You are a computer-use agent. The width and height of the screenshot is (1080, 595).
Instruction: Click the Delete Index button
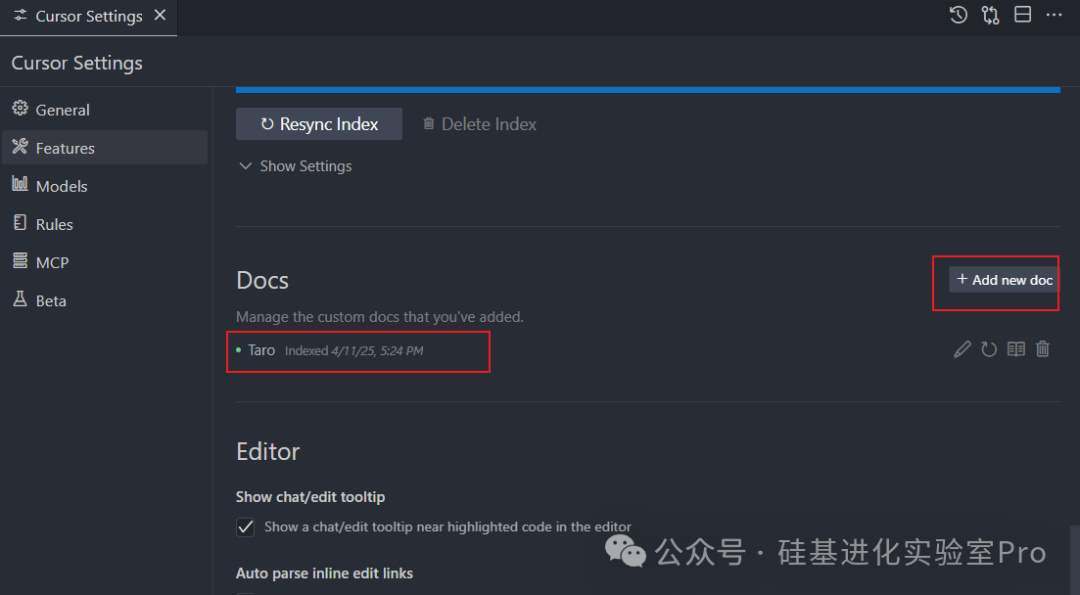pos(479,124)
